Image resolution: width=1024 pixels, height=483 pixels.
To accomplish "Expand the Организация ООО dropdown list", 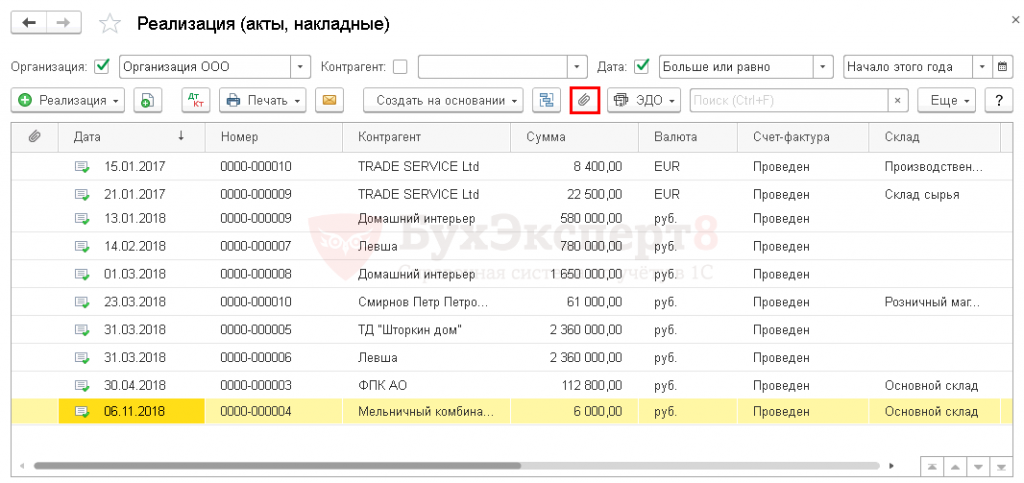I will (x=301, y=67).
